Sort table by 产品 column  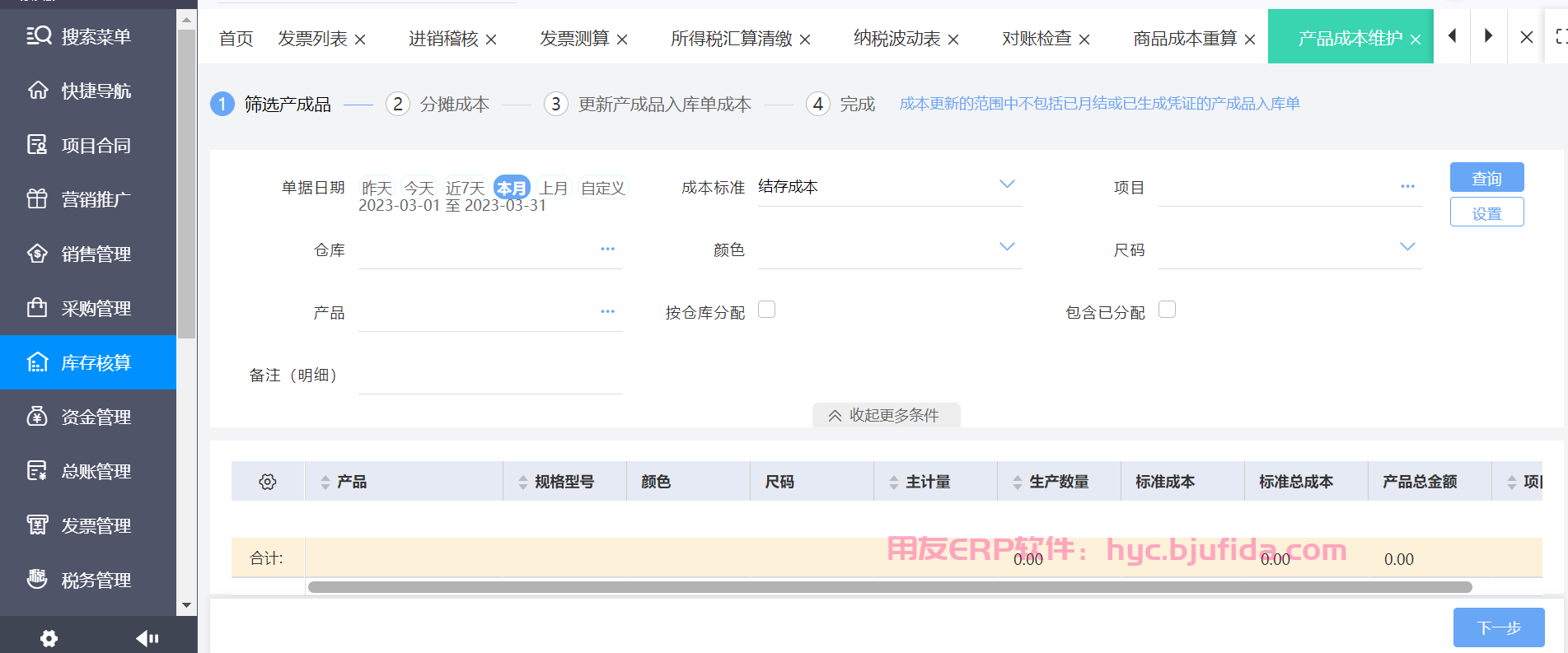point(325,483)
